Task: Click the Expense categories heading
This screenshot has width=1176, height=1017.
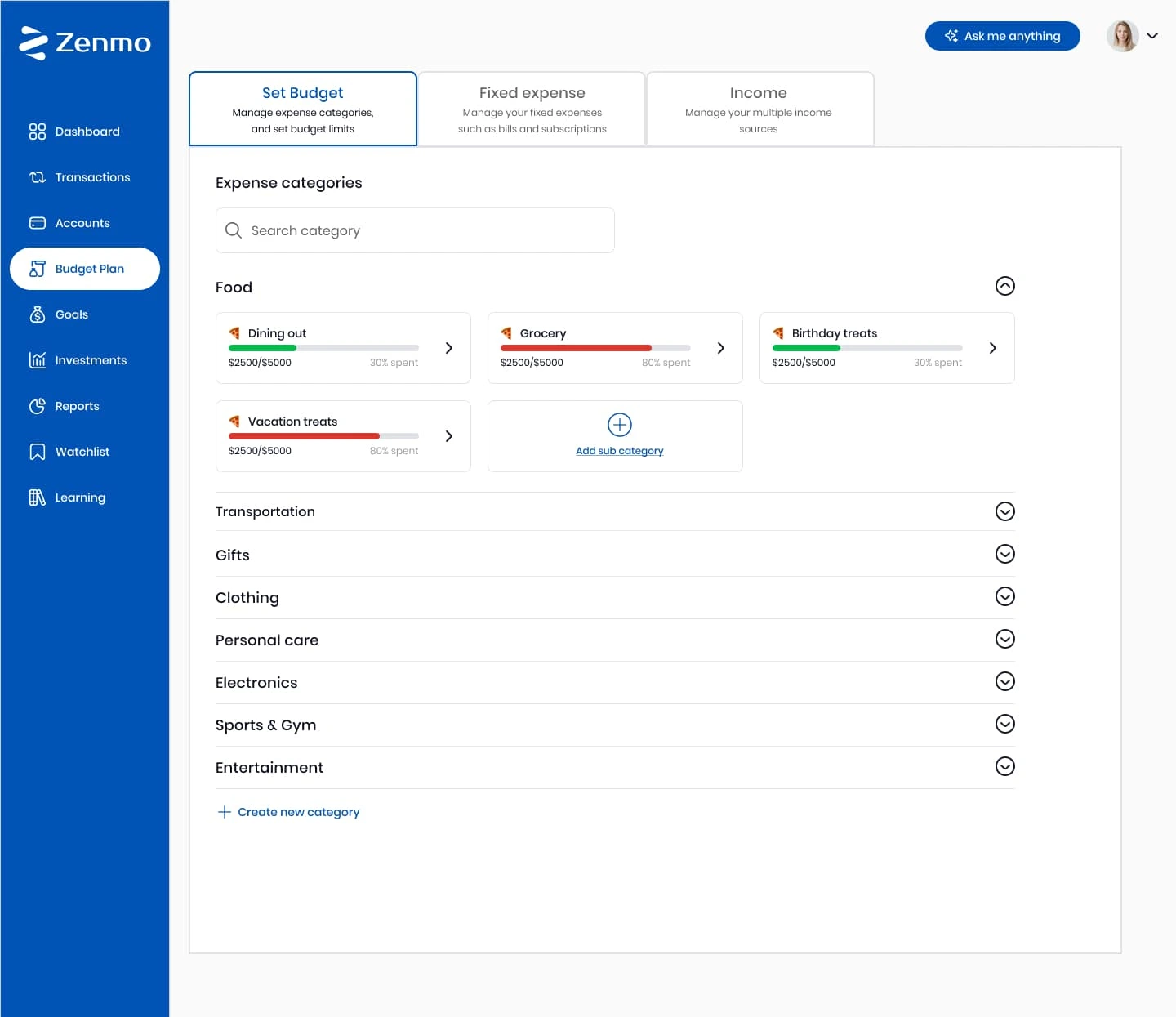Action: click(x=289, y=183)
